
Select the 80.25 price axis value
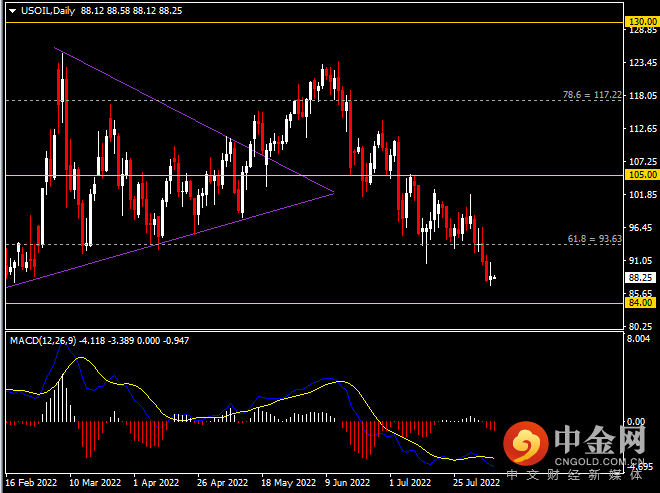(x=640, y=327)
